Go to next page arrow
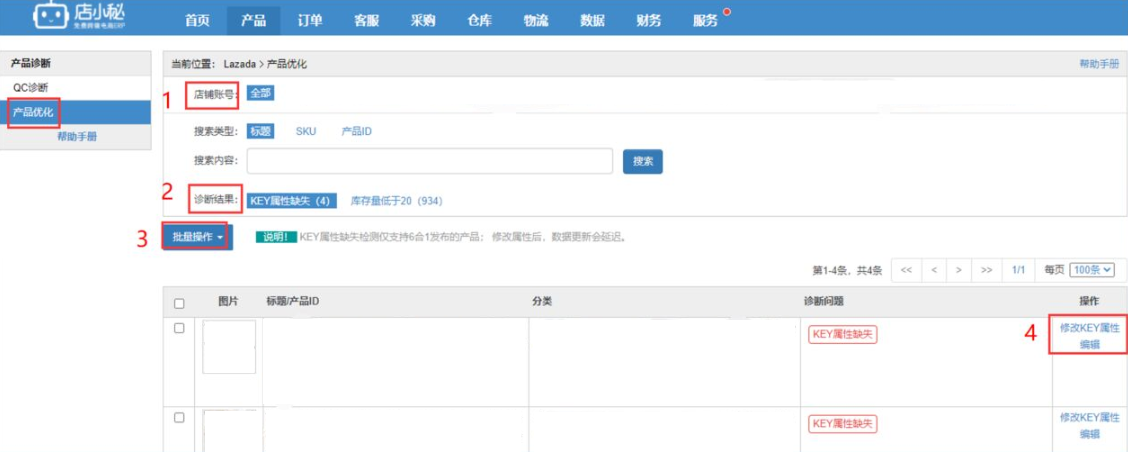1128x452 pixels. pyautogui.click(x=959, y=270)
